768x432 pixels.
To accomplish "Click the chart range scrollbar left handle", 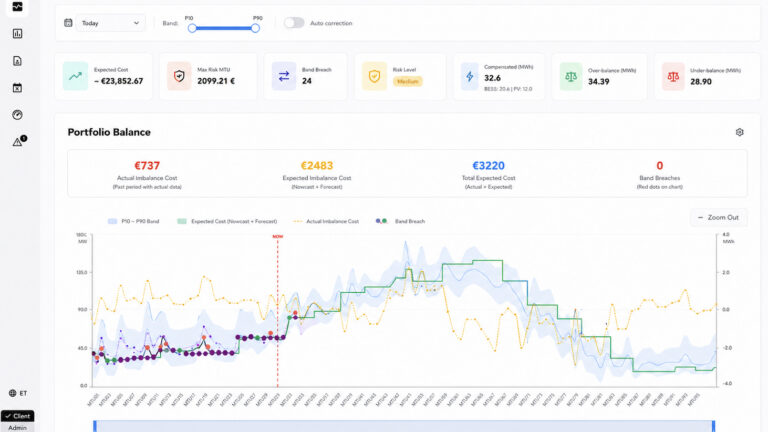I will (95, 426).
